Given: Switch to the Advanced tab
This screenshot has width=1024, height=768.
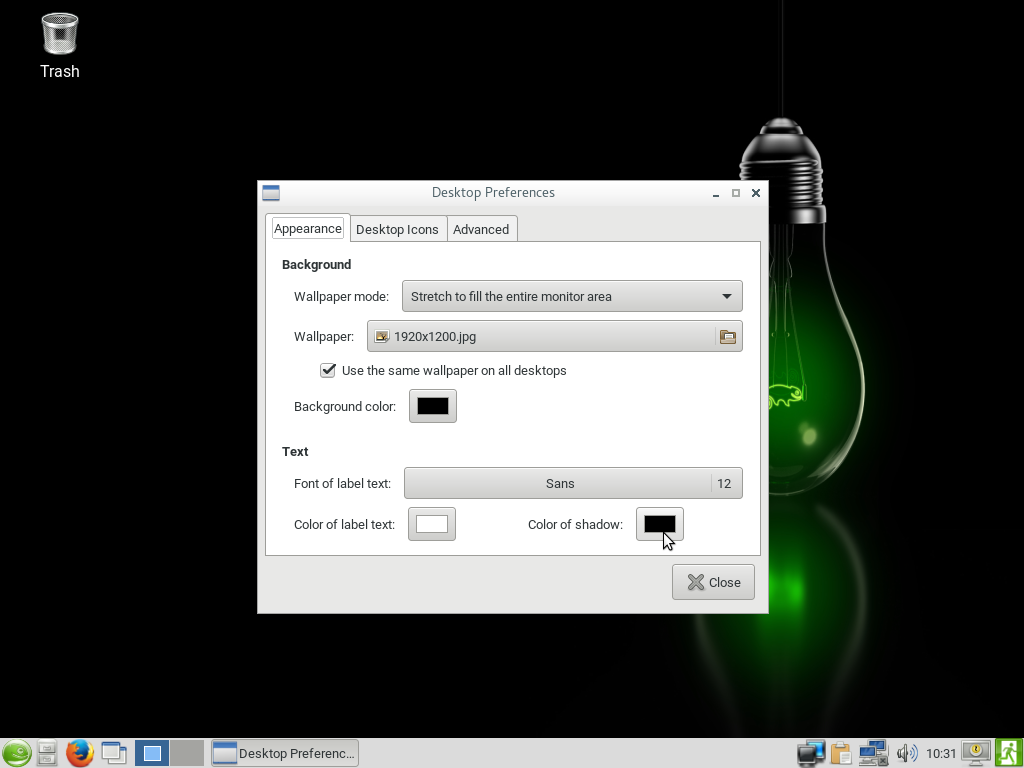Looking at the screenshot, I should pyautogui.click(x=481, y=229).
